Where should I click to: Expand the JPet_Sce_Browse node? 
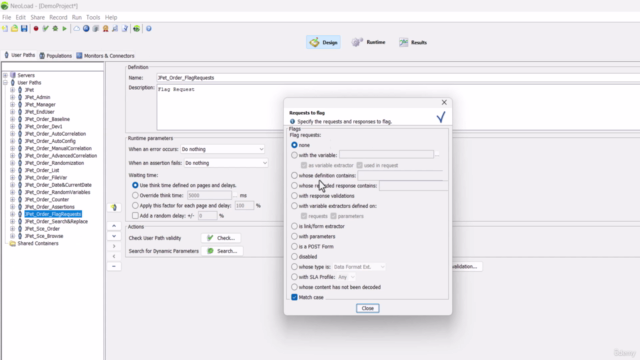coord(12,236)
